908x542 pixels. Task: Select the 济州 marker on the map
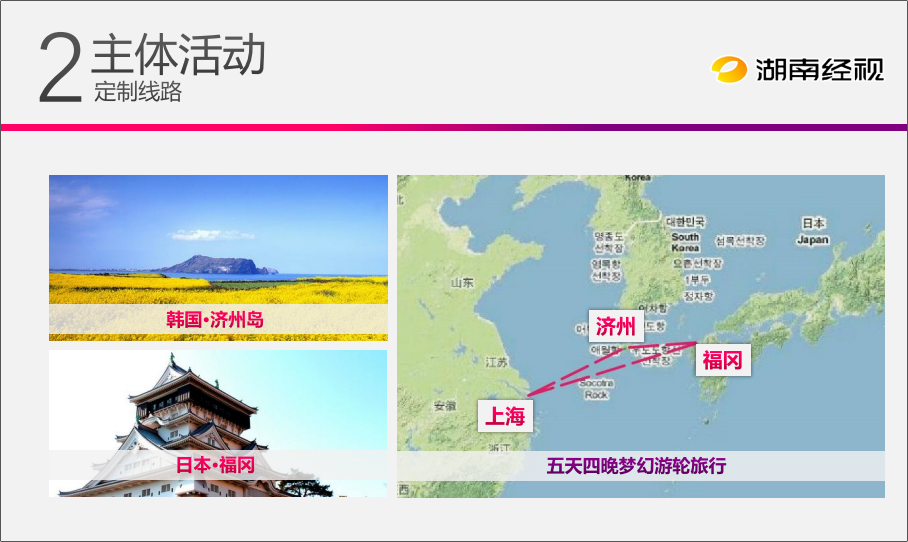615,327
